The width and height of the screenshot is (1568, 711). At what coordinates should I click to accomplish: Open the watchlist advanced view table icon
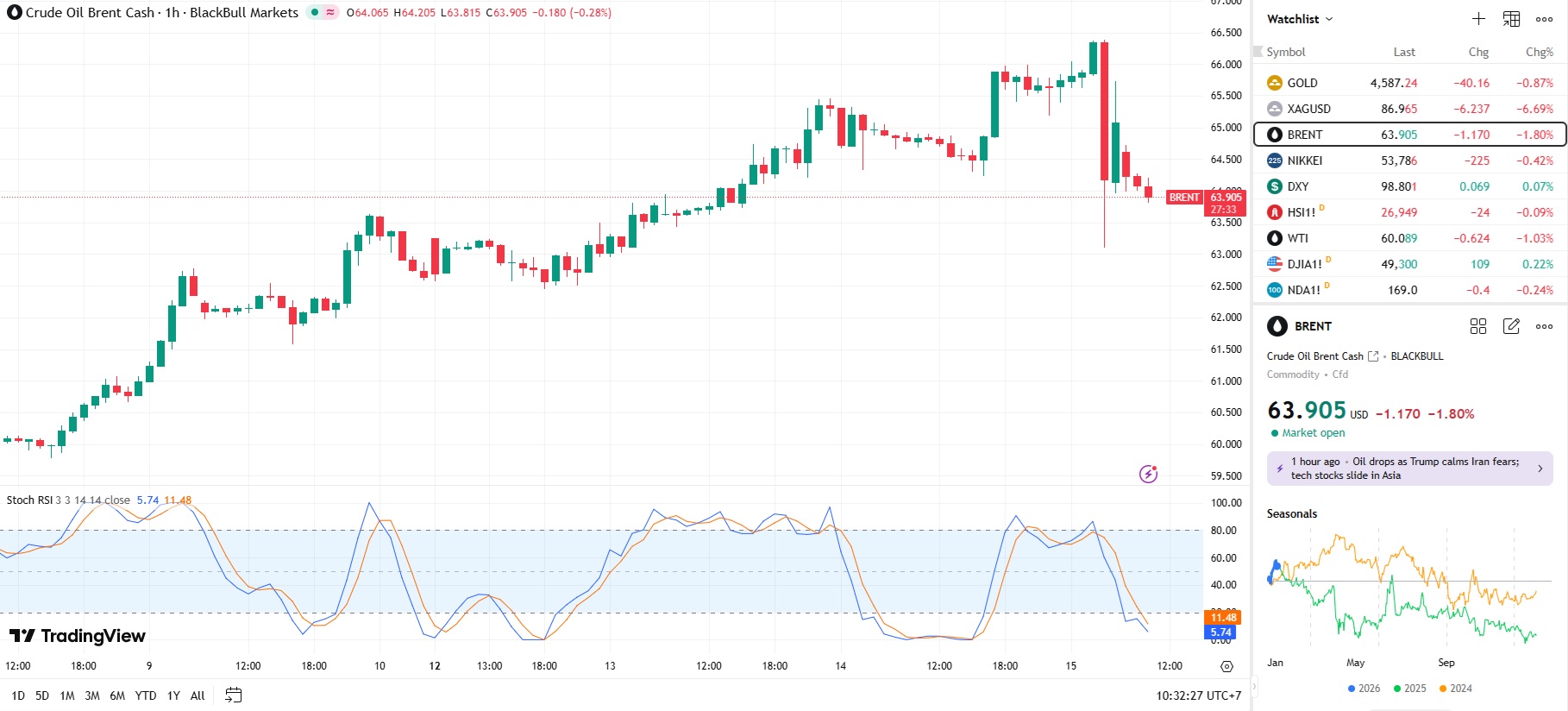tap(1511, 19)
